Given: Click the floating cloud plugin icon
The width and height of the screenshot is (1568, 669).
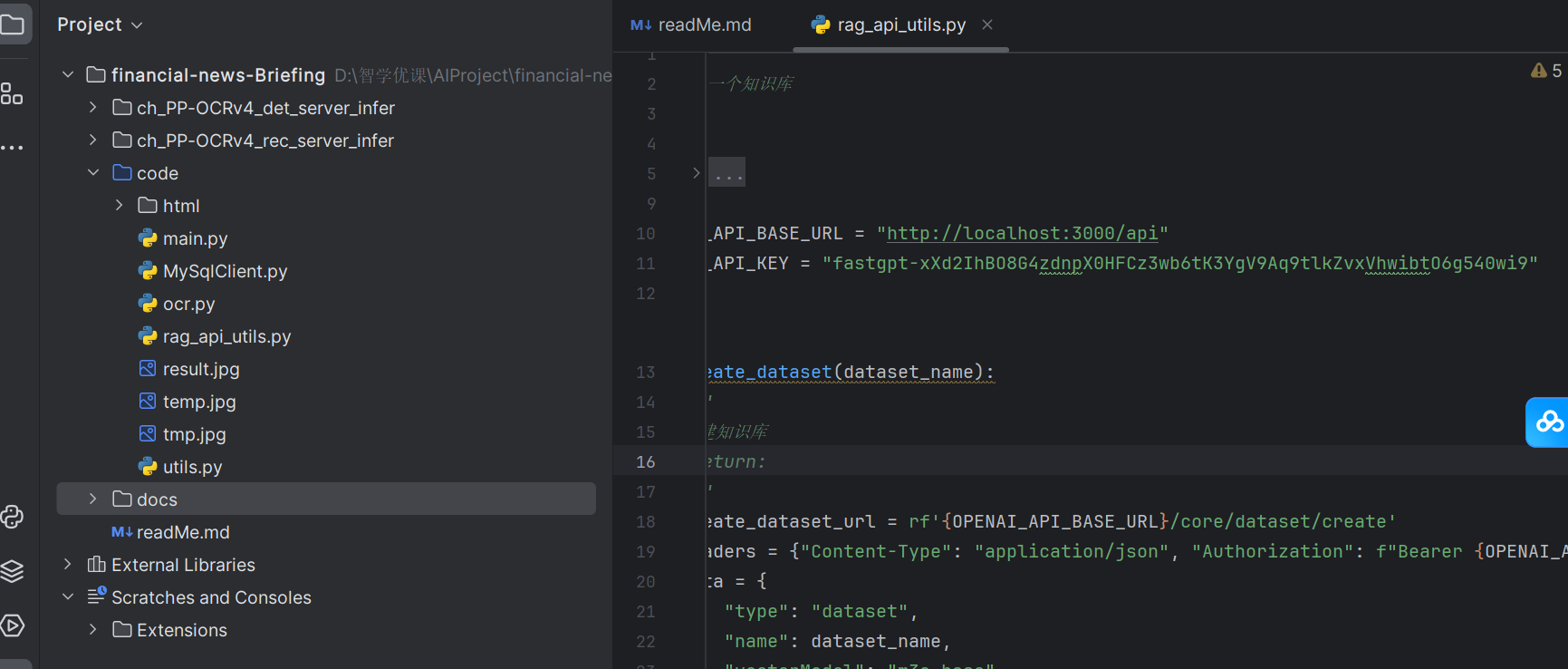Looking at the screenshot, I should (x=1548, y=422).
